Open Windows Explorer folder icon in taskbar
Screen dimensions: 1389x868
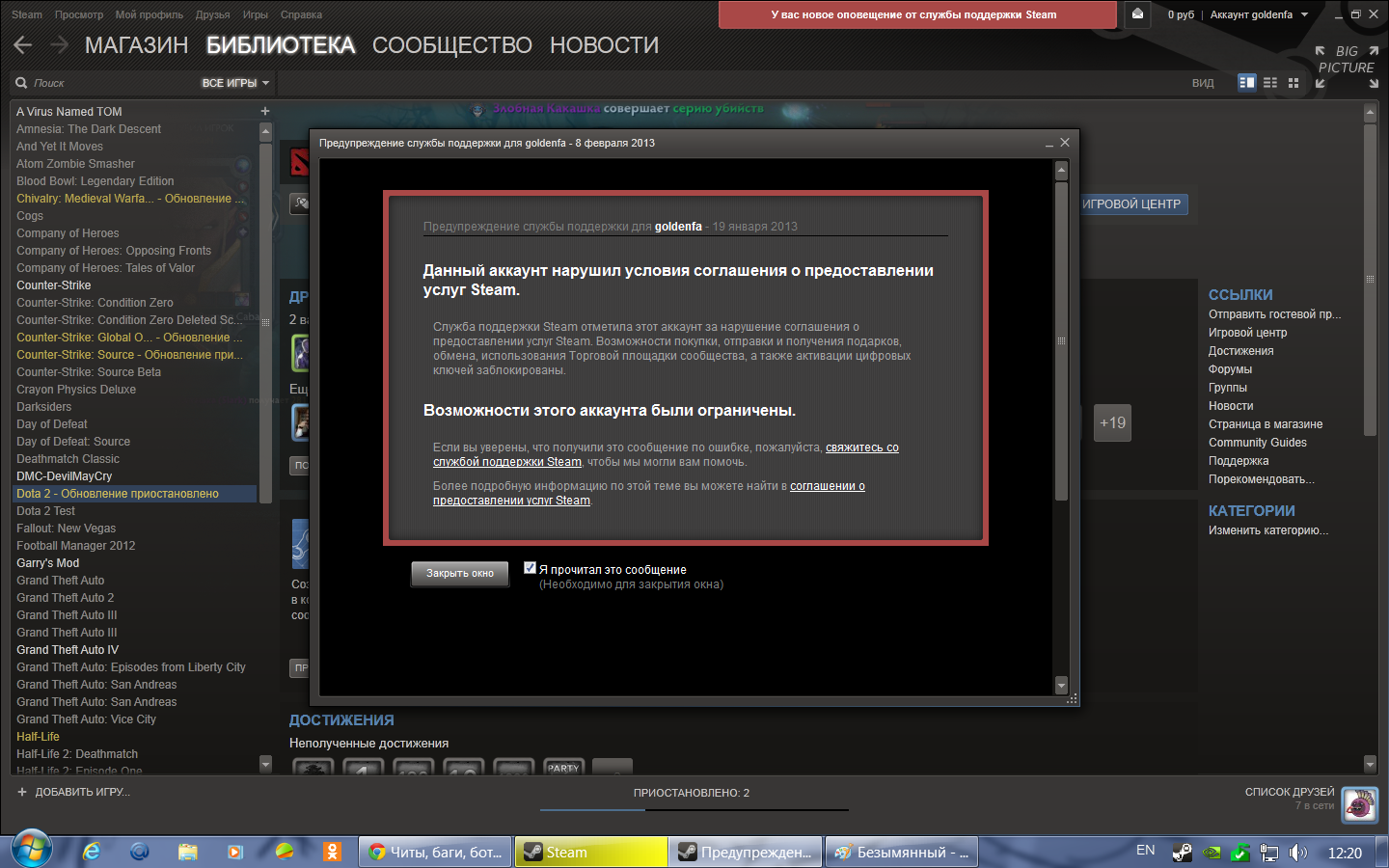[x=188, y=852]
